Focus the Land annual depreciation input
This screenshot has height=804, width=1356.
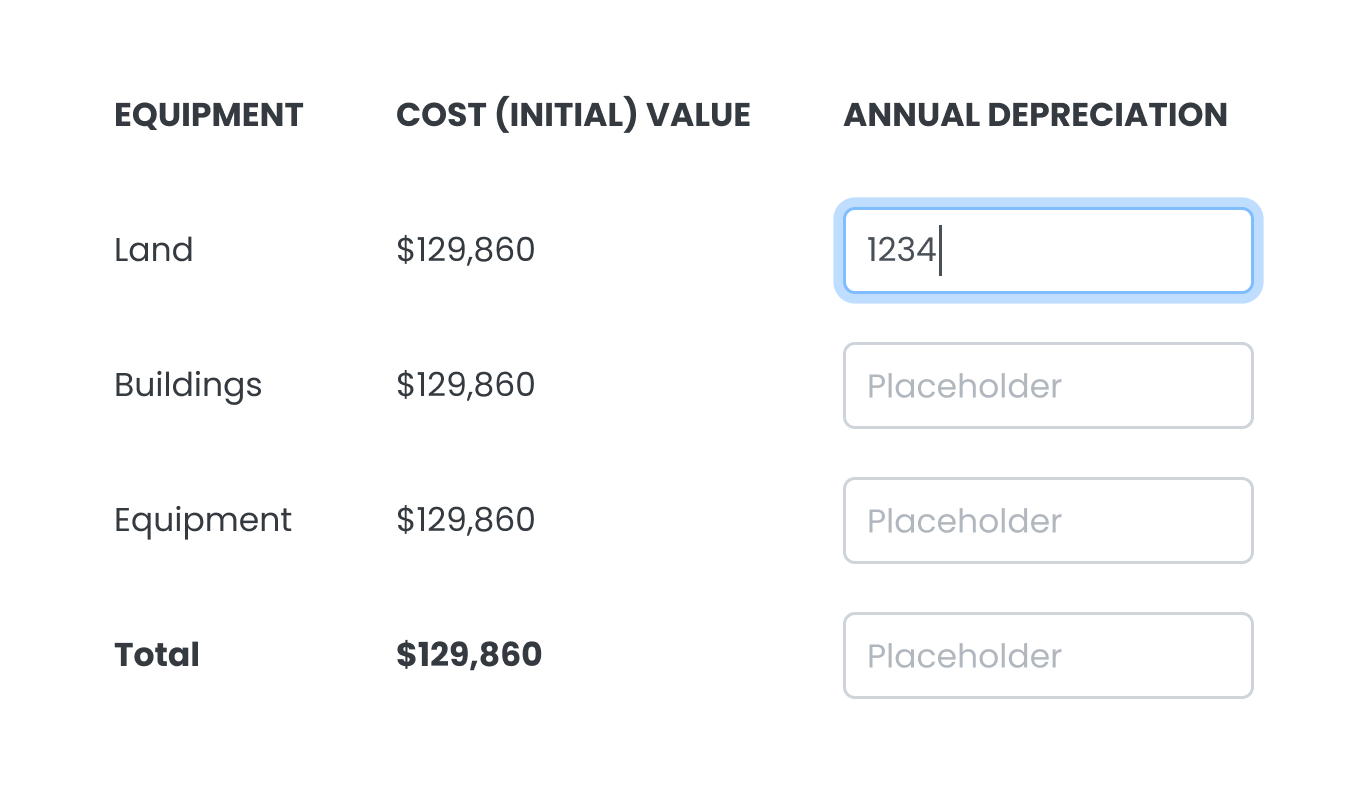[1048, 250]
